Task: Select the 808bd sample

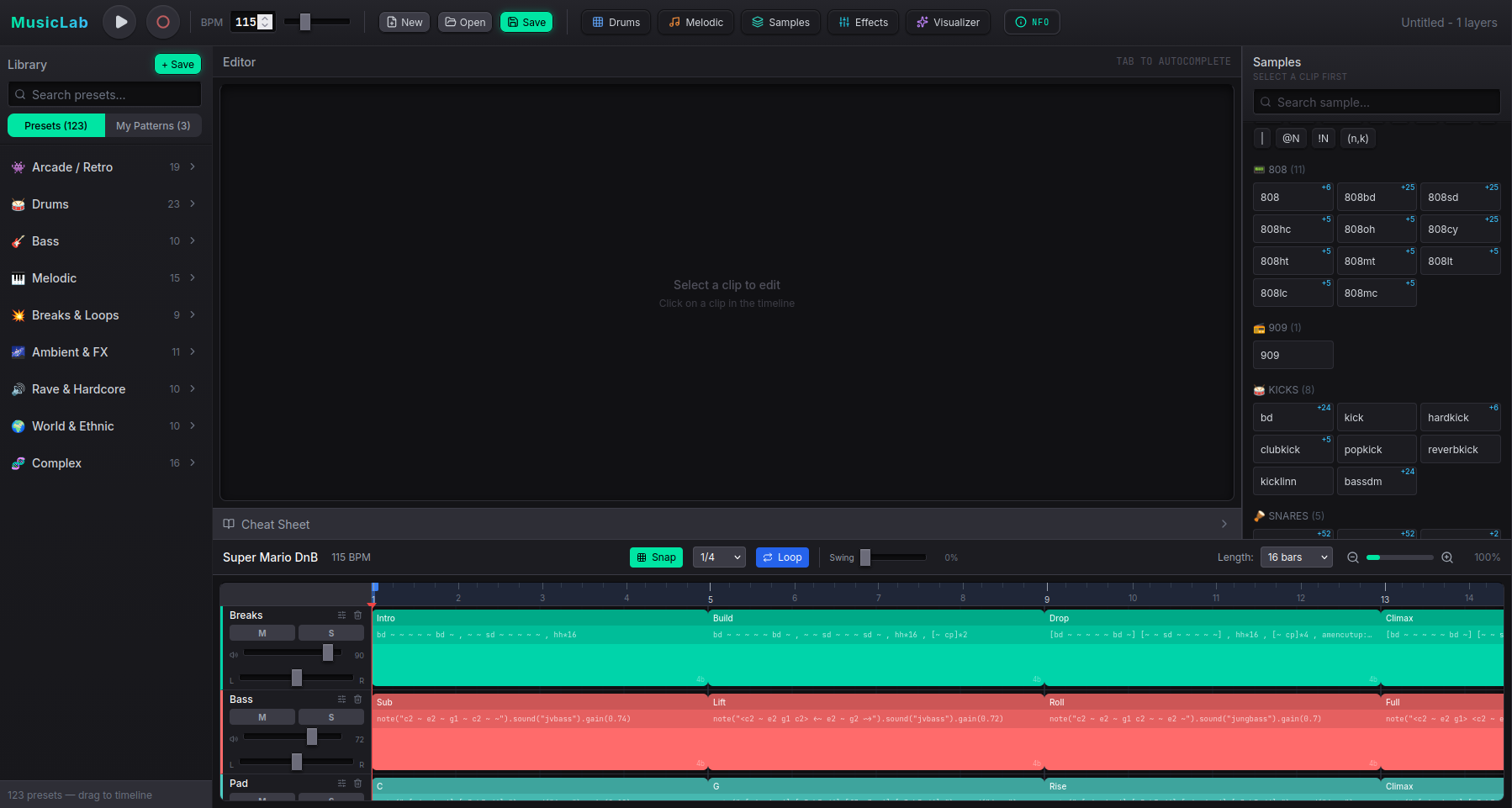Action: point(1377,198)
